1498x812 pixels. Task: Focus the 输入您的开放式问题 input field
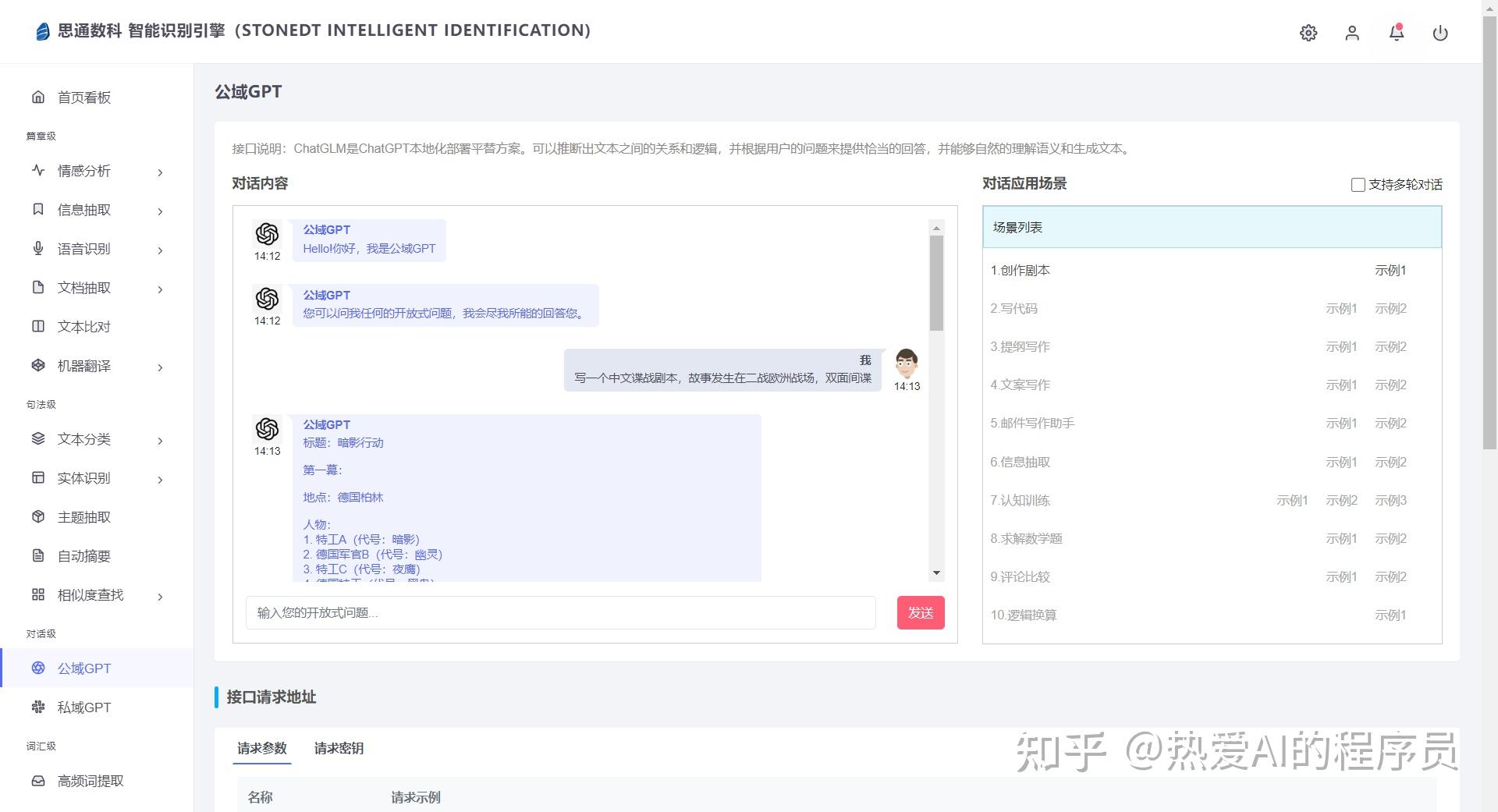coord(560,612)
